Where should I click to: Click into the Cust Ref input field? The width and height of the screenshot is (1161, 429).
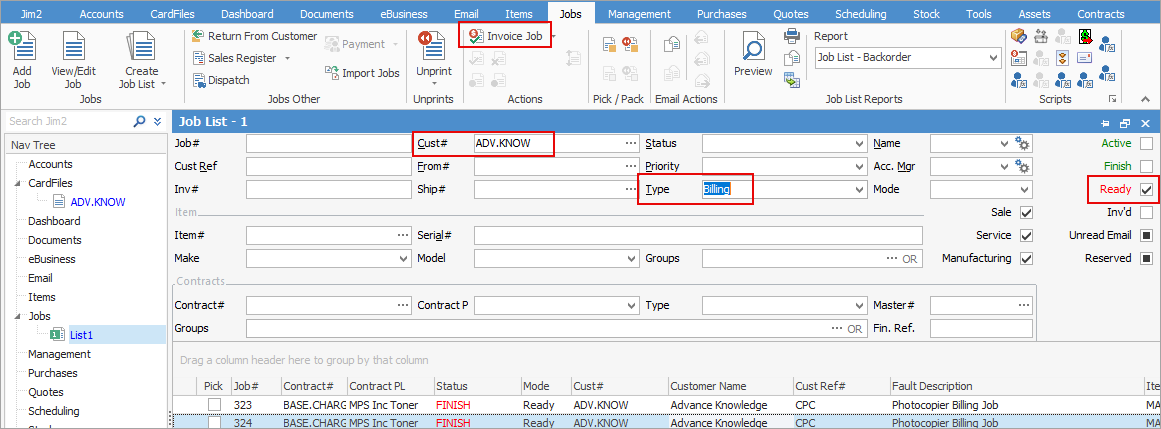[328, 167]
